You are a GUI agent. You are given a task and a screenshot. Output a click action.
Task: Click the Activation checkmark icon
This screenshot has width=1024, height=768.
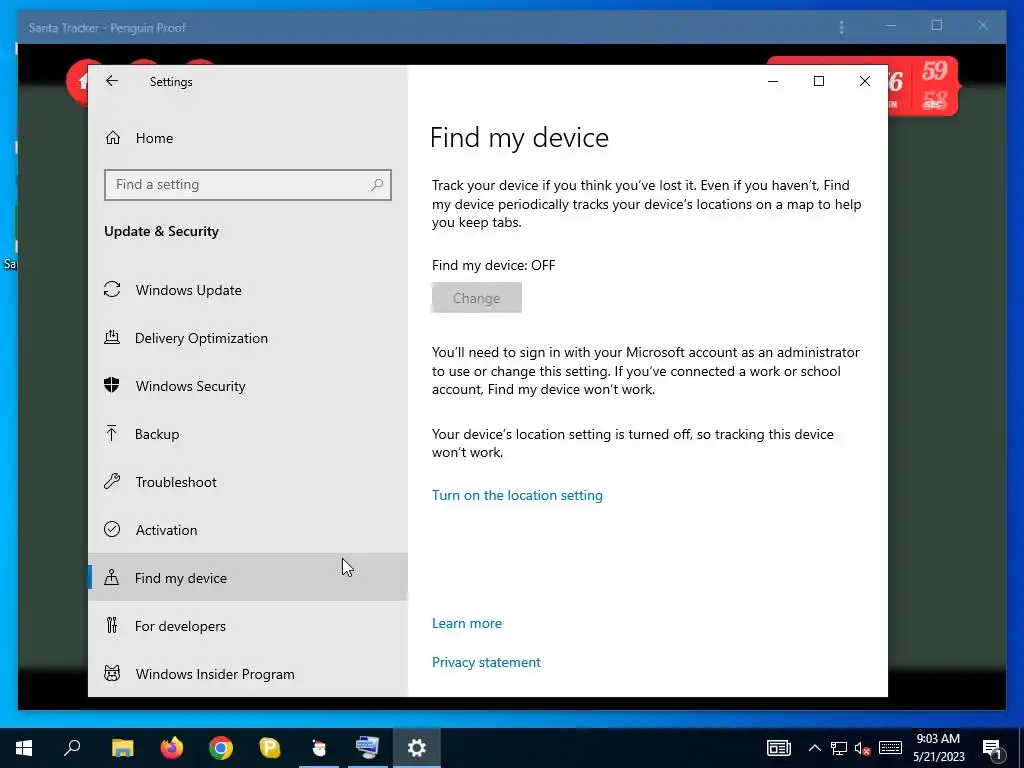click(112, 529)
